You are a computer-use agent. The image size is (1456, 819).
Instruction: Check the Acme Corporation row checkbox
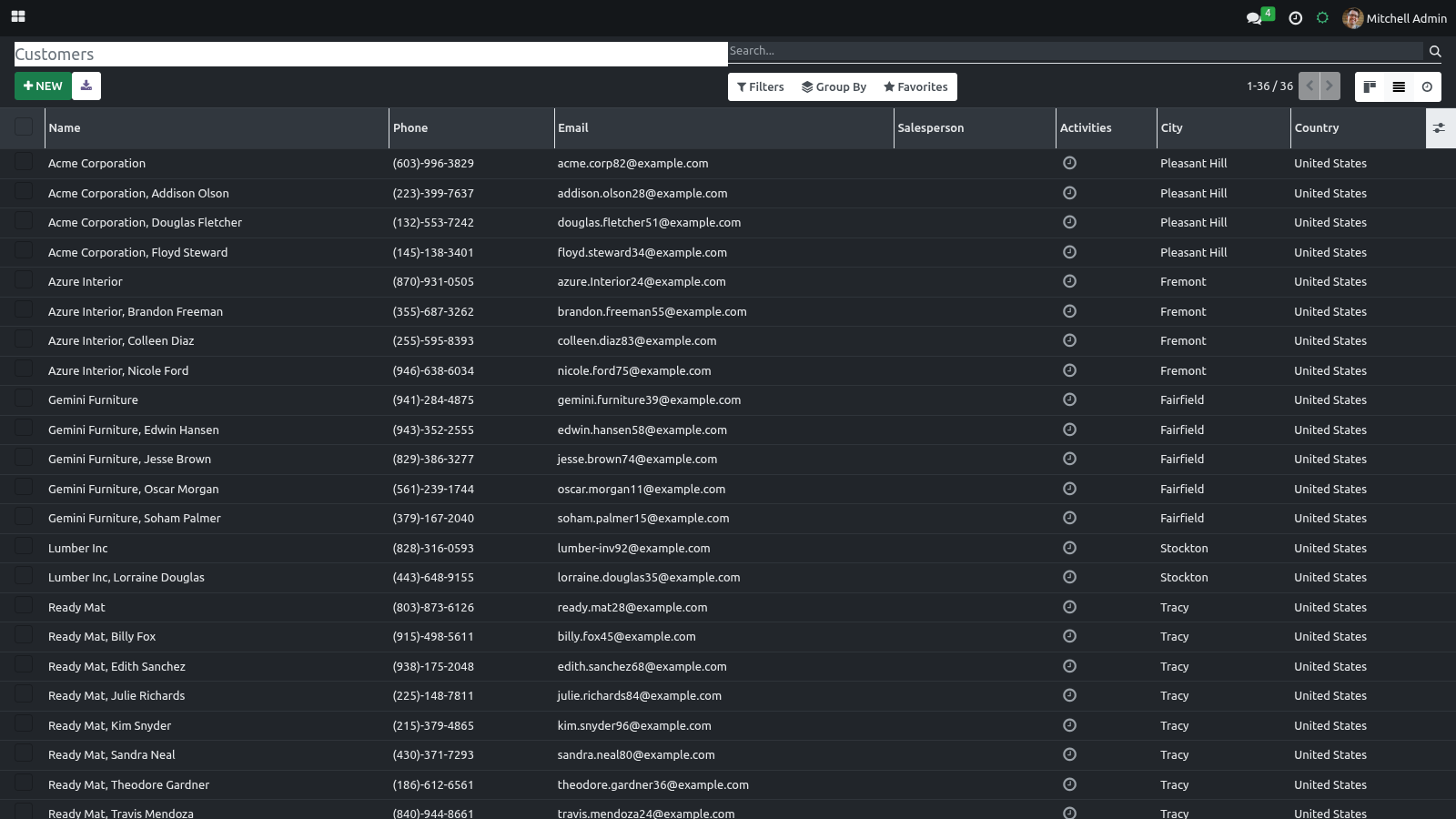click(x=24, y=162)
